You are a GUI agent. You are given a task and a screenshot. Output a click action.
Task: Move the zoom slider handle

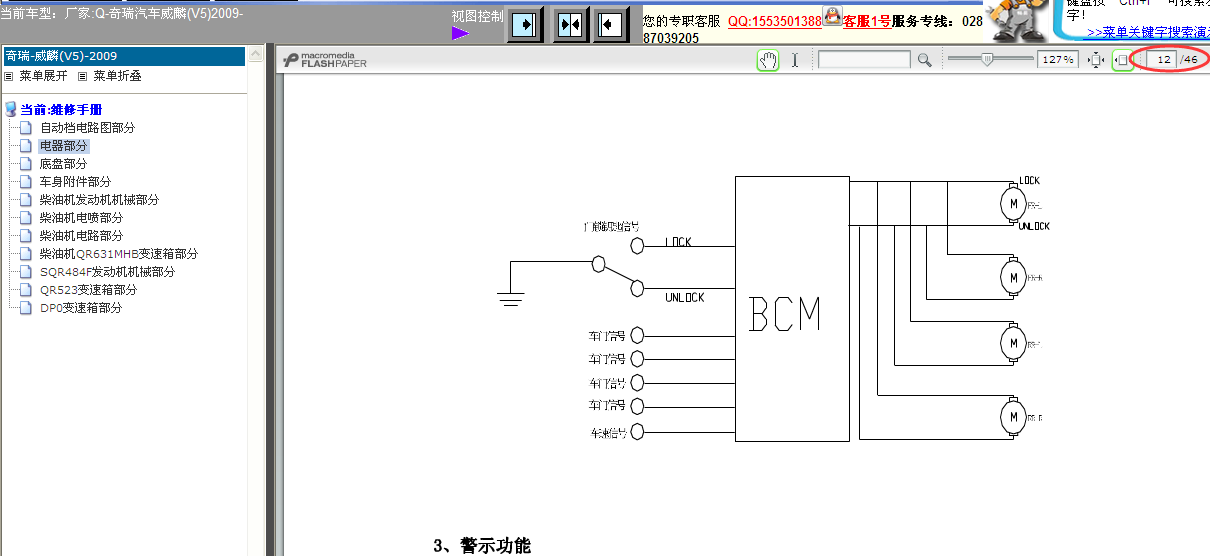pyautogui.click(x=987, y=60)
